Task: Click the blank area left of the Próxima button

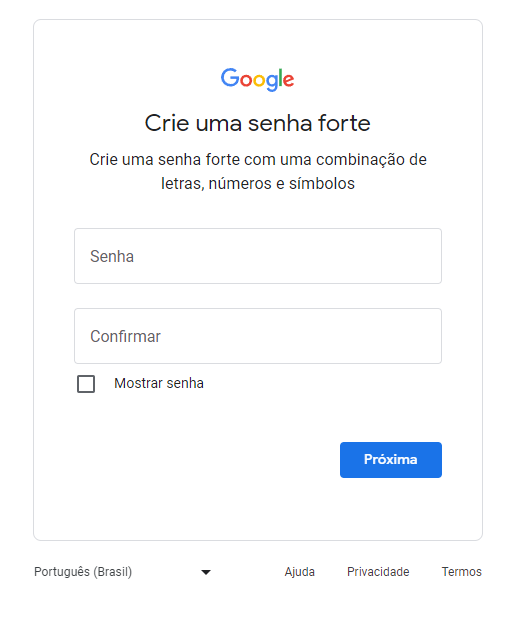Action: pos(206,460)
